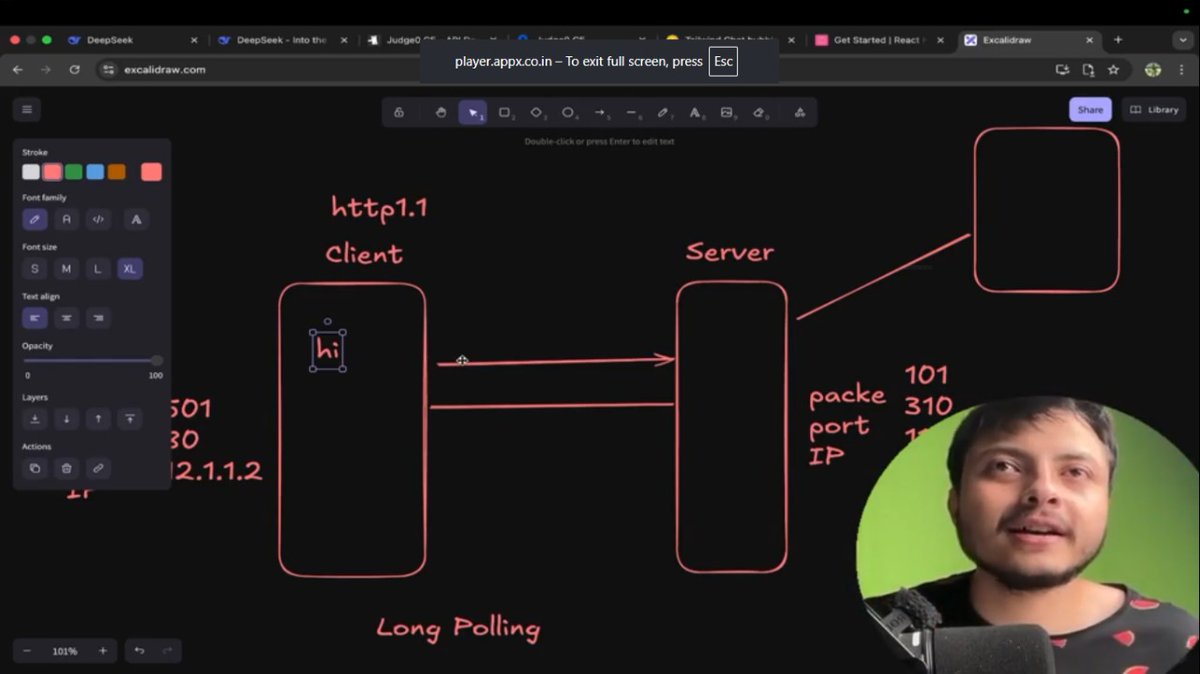The width and height of the screenshot is (1200, 674).
Task: Click the Share button
Action: [x=1090, y=109]
